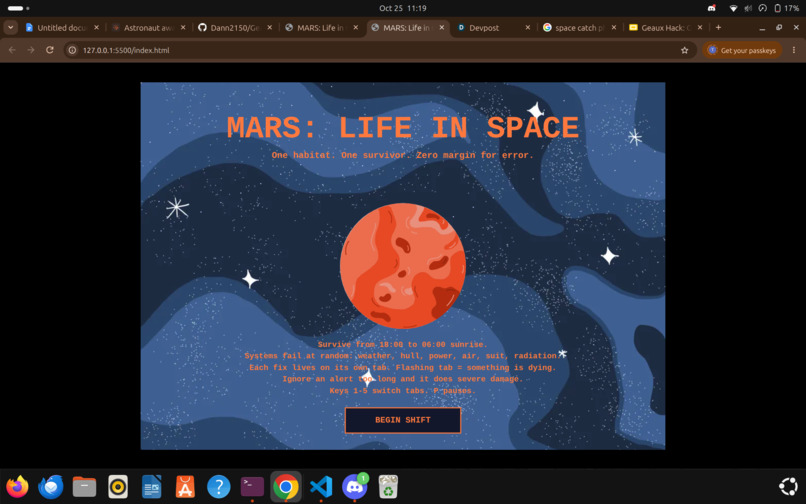The height and width of the screenshot is (504, 806).
Task: Click the 127.0.0.1:5500/index.html address bar
Action: tap(379, 50)
